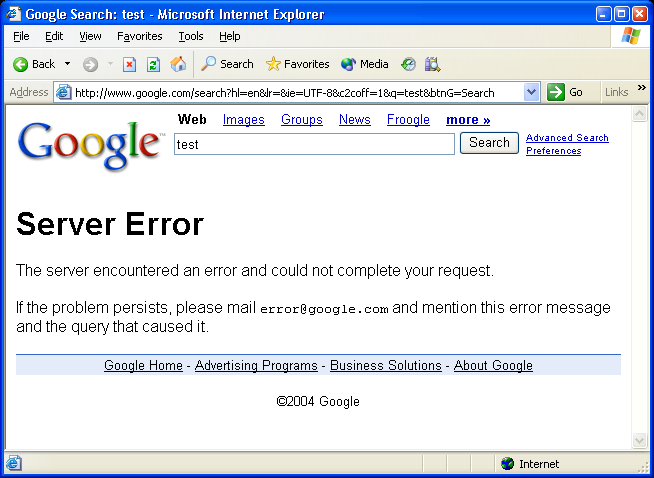
Task: Click the Refresh page icon
Action: pyautogui.click(x=153, y=64)
